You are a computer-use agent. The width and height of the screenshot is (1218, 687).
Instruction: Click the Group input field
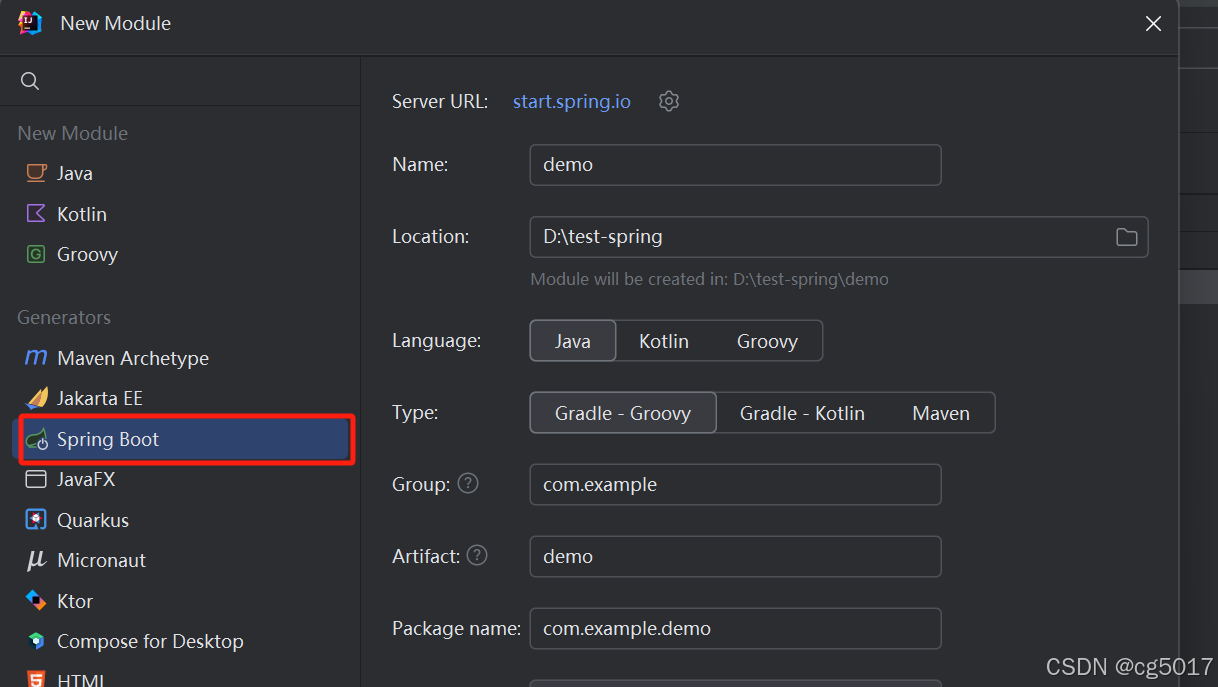coord(735,484)
